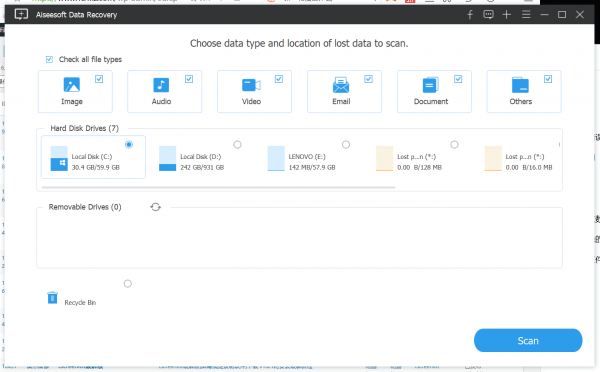Click the "Hard Disk Drives (7)" heading
The image size is (600, 372).
click(x=85, y=128)
